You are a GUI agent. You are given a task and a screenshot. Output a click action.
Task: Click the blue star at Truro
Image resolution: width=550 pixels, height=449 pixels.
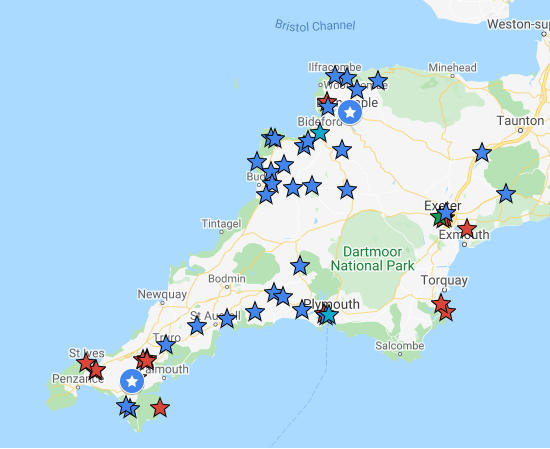[x=166, y=345]
